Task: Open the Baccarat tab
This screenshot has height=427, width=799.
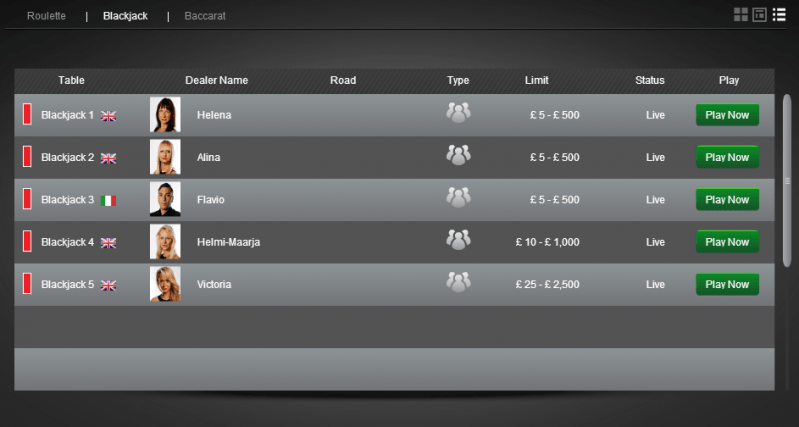Action: tap(205, 16)
